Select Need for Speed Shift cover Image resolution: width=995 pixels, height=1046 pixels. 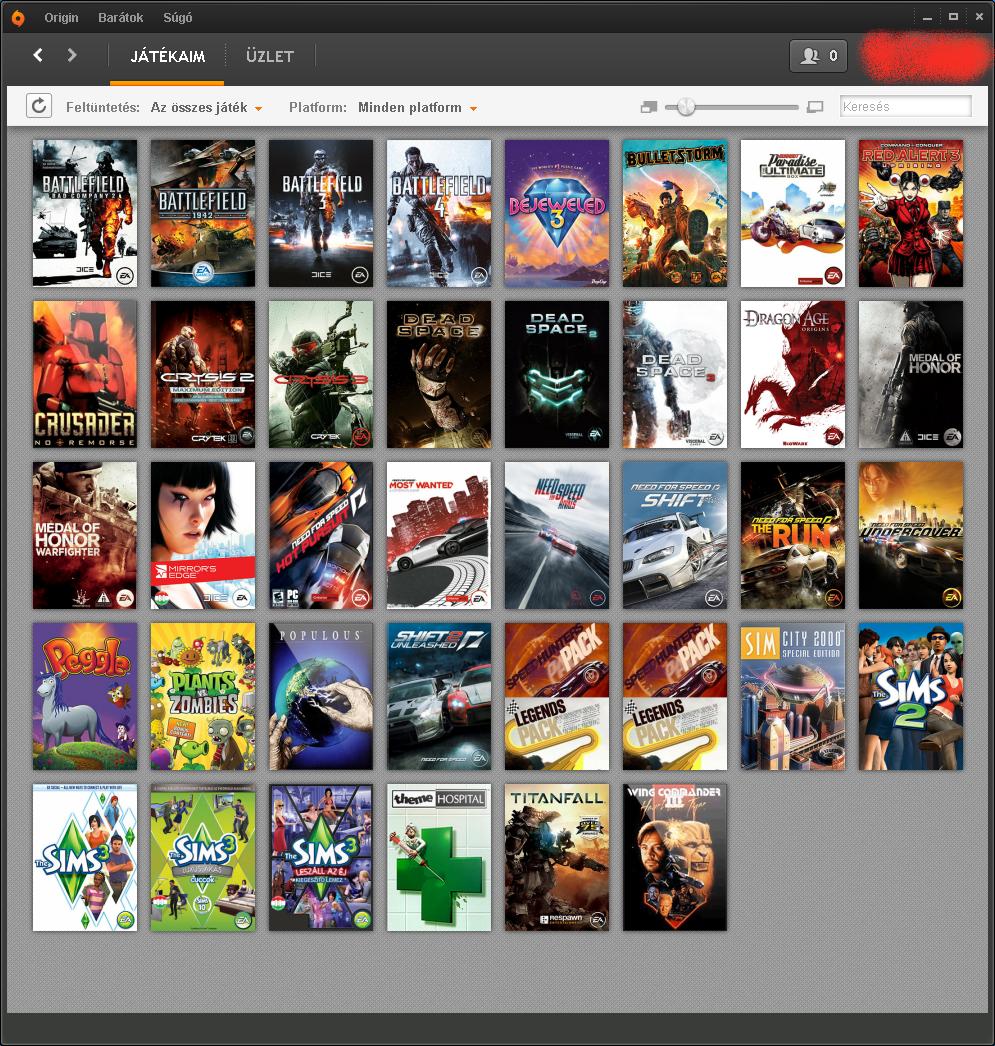coord(675,536)
